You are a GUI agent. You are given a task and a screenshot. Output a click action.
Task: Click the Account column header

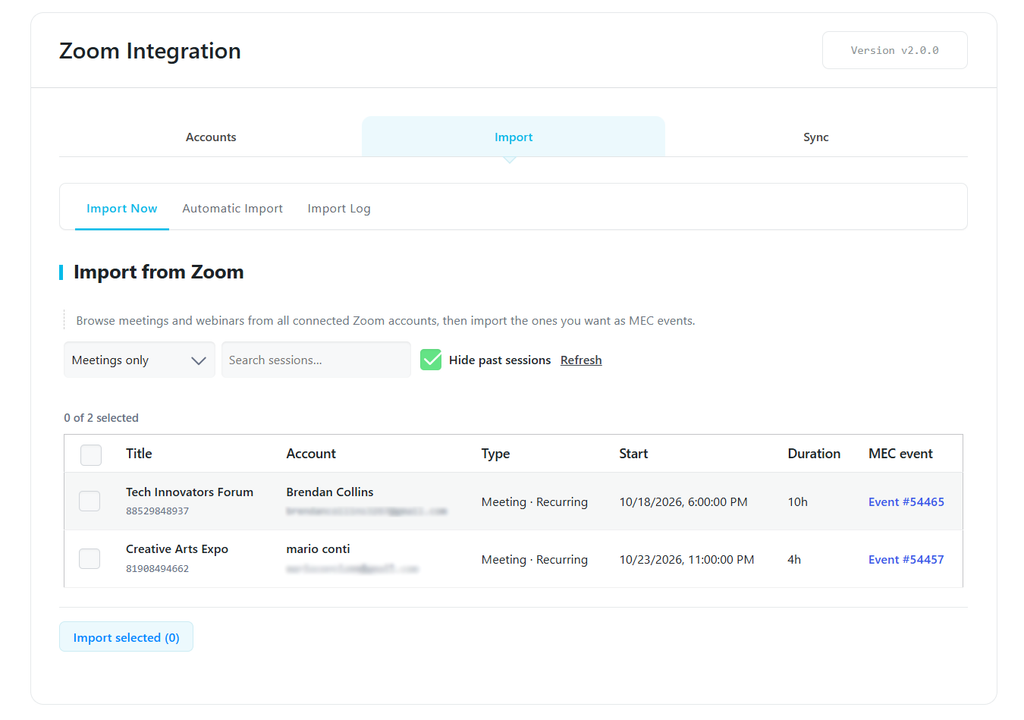(x=311, y=453)
